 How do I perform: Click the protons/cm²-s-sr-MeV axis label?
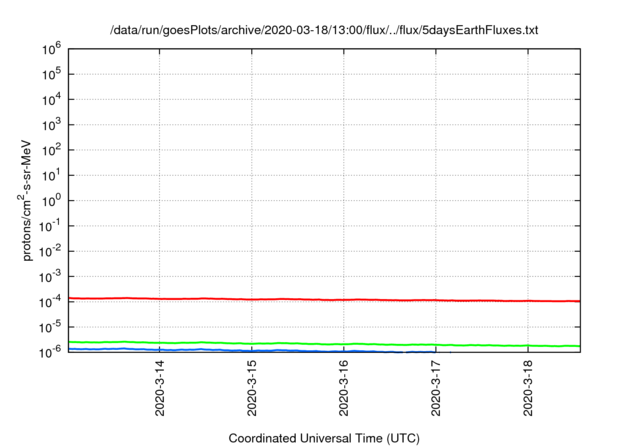tap(25, 200)
